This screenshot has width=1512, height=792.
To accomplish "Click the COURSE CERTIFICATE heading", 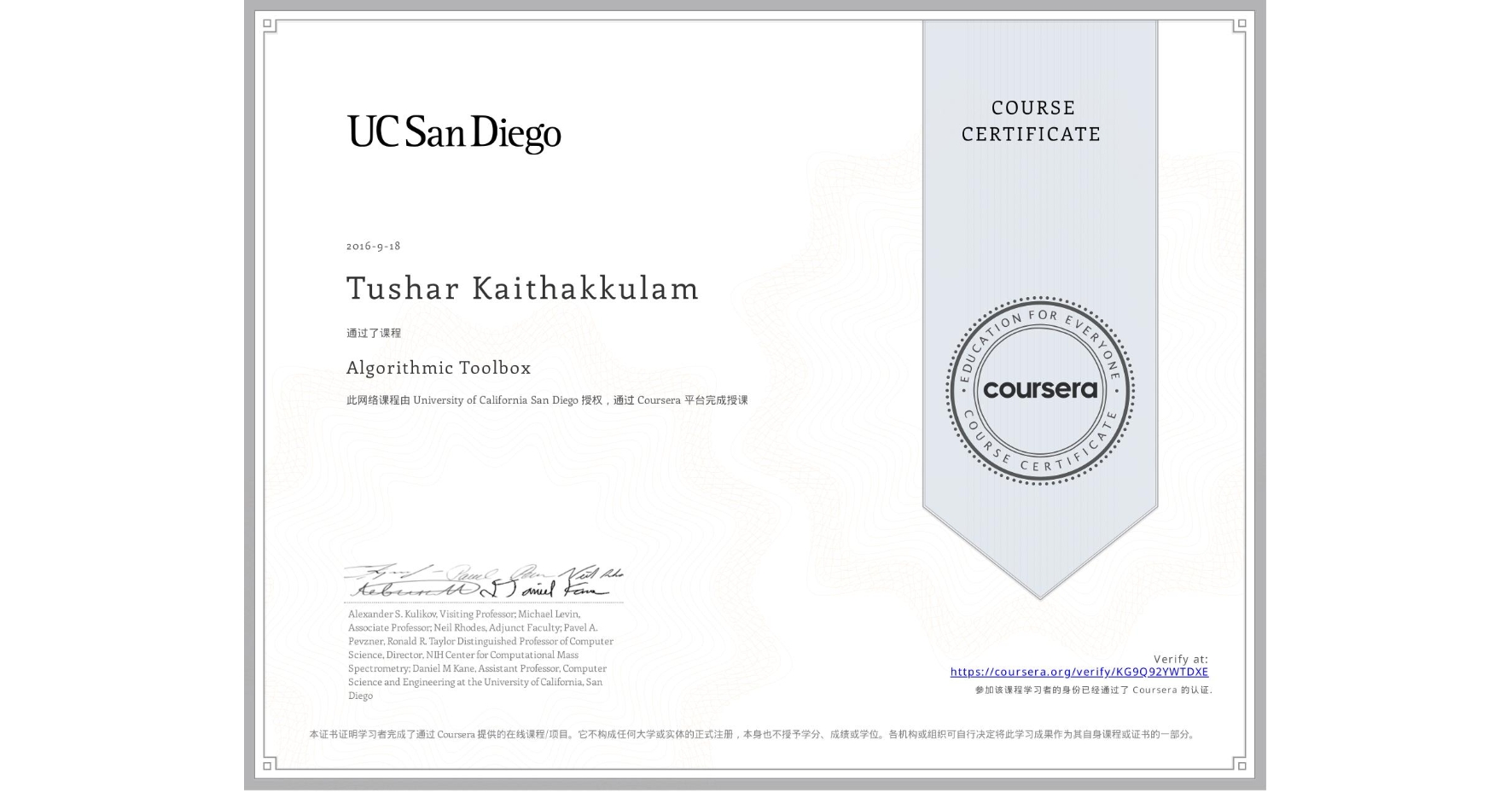I will pyautogui.click(x=1032, y=121).
